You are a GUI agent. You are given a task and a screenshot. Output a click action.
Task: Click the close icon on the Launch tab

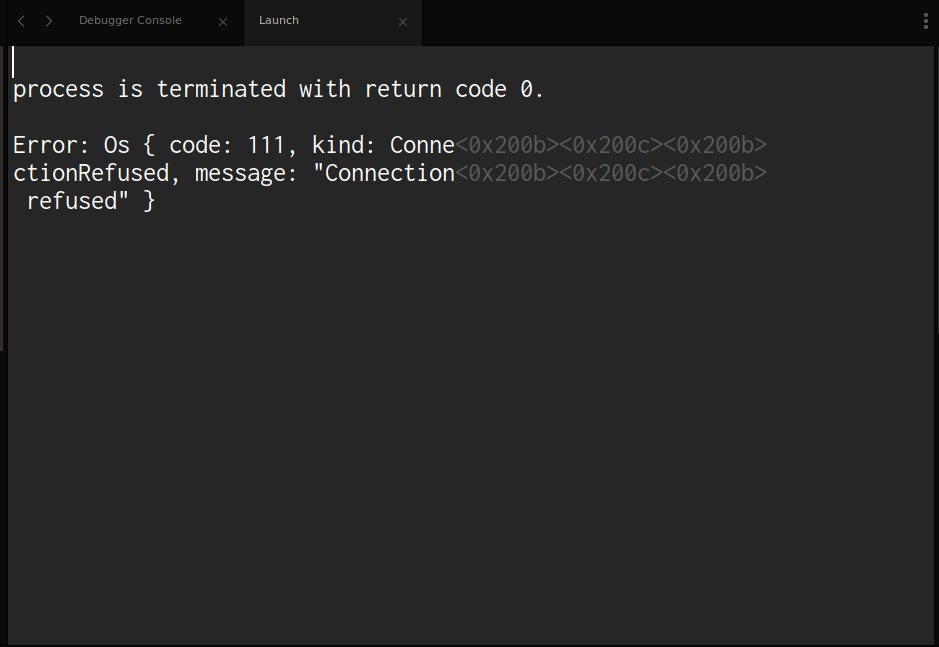403,21
